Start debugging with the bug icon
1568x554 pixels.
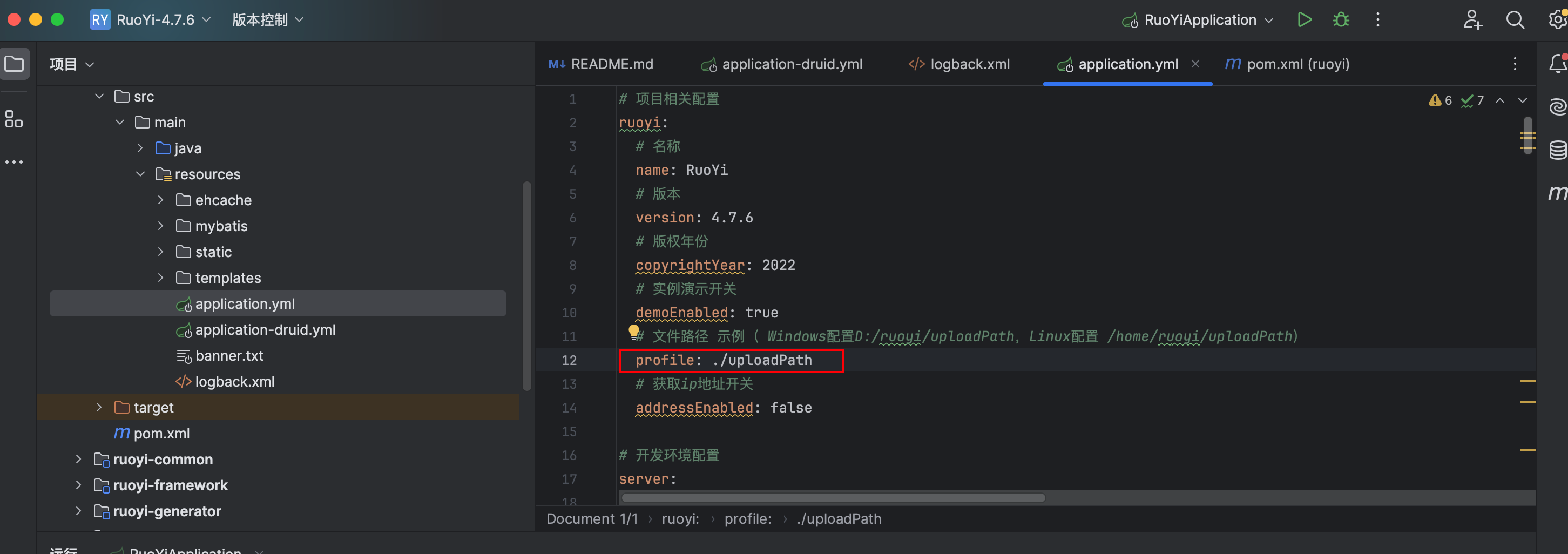point(1341,20)
